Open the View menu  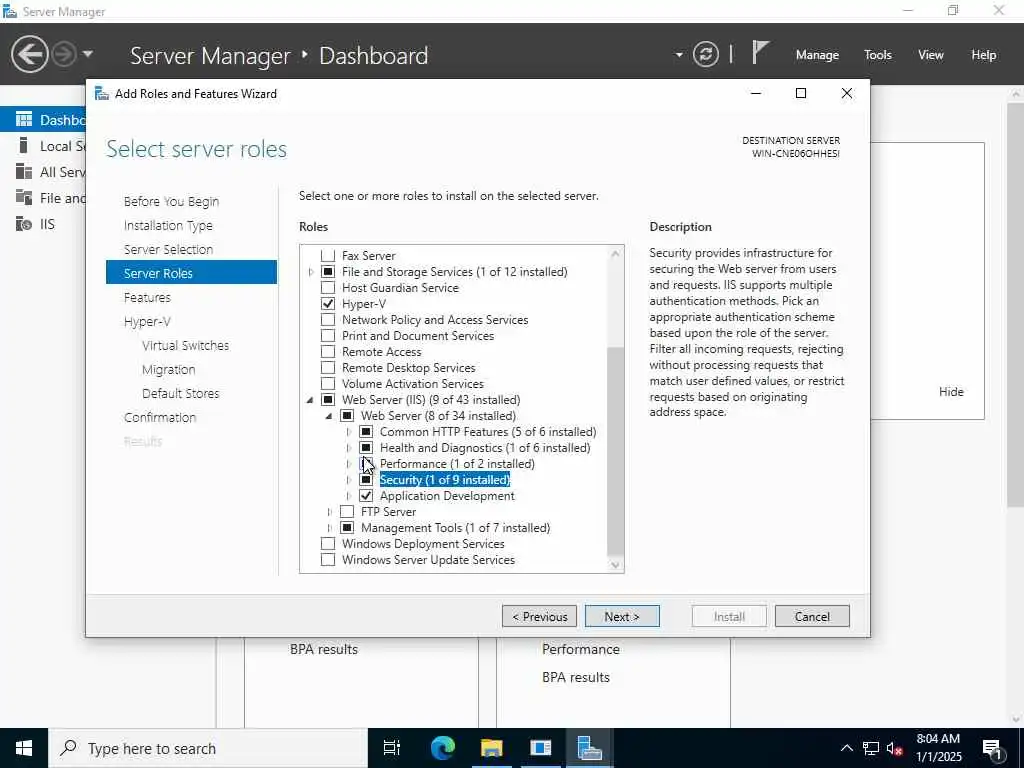tap(930, 55)
